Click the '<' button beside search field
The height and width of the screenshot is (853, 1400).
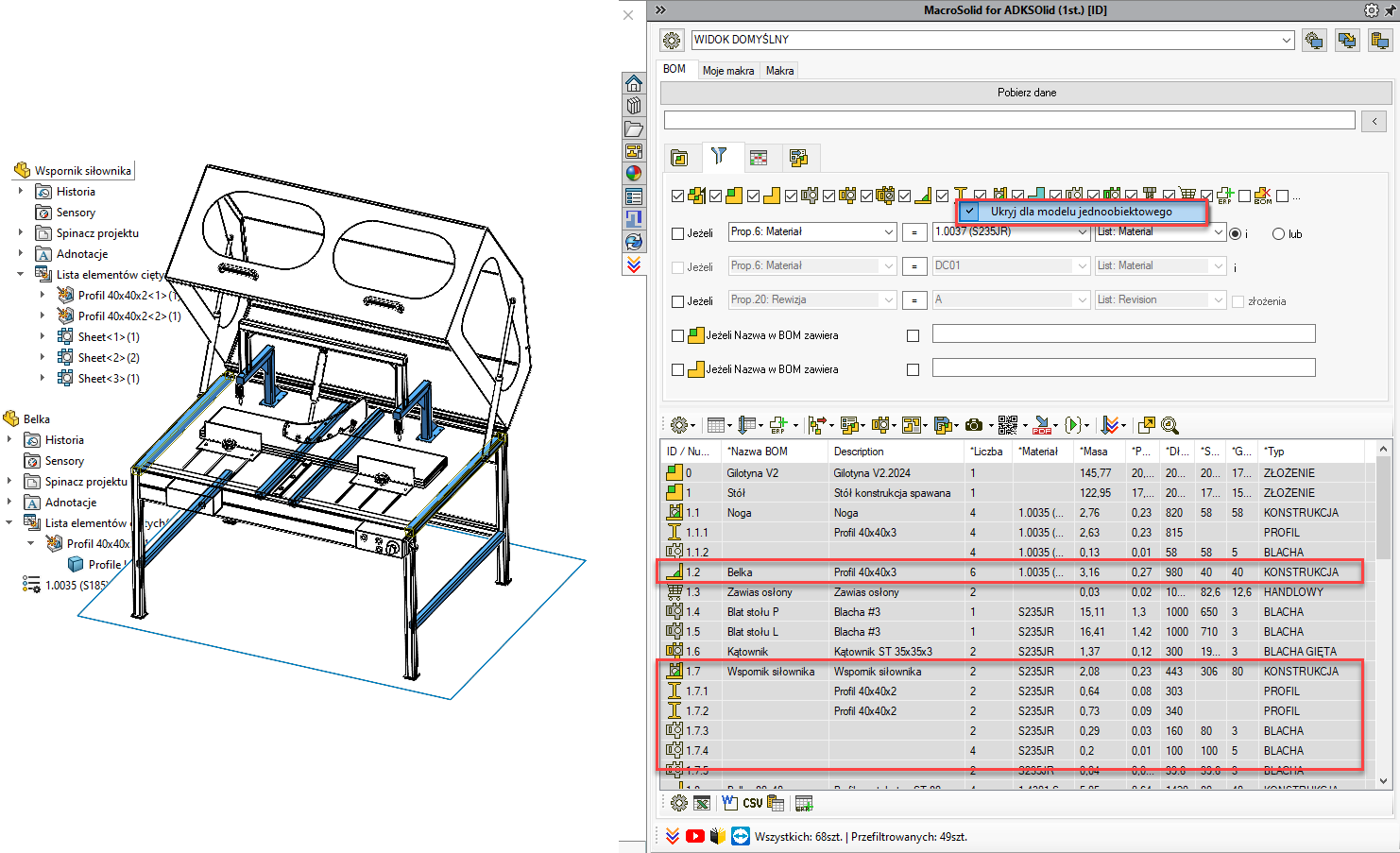click(x=1374, y=121)
